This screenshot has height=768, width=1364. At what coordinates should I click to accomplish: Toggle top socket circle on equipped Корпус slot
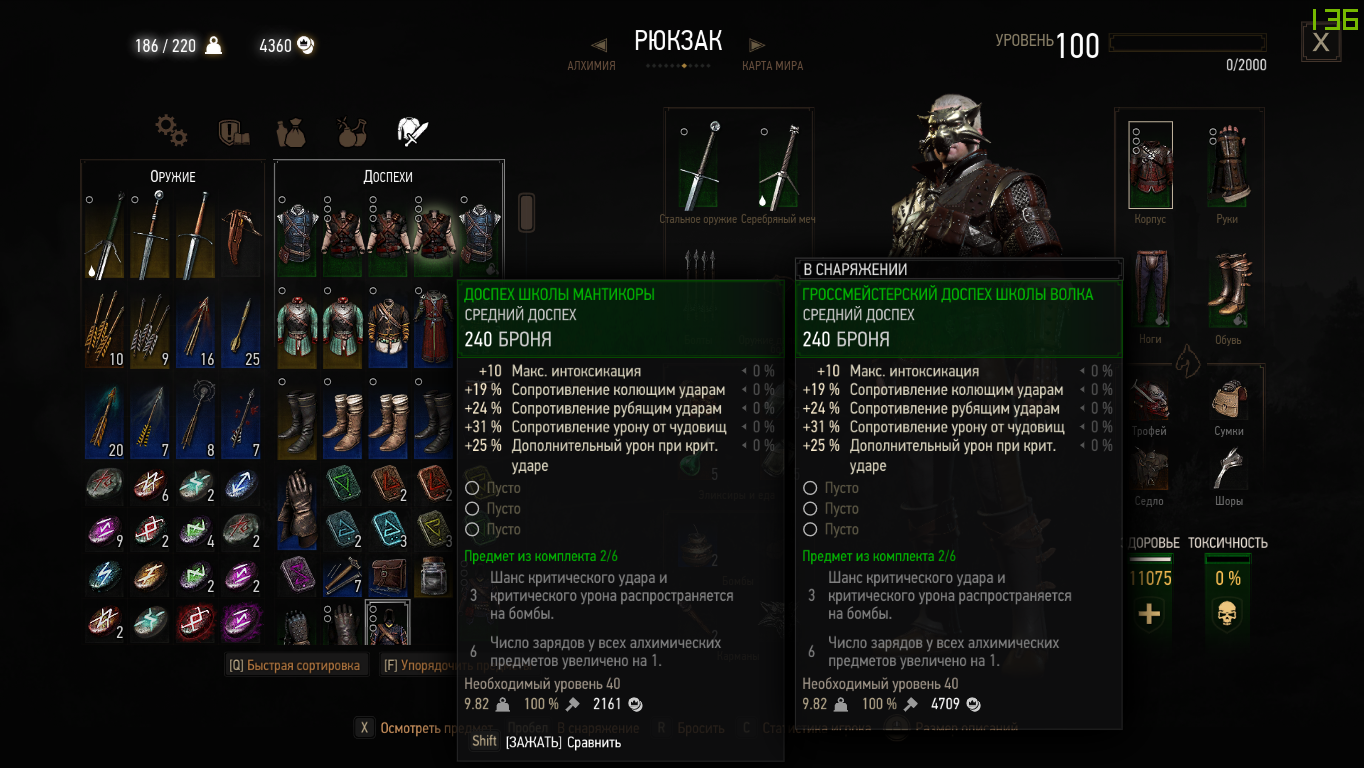(1137, 131)
